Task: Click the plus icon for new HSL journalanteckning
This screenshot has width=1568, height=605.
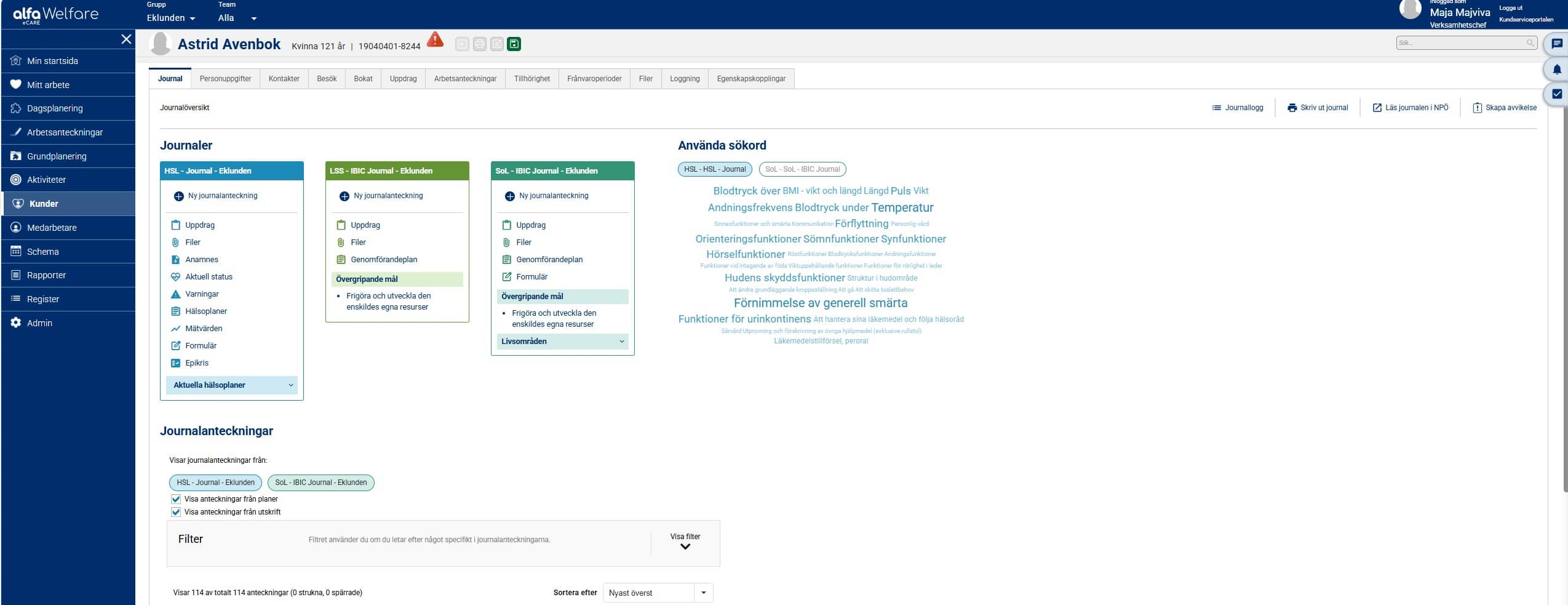Action: tap(178, 196)
